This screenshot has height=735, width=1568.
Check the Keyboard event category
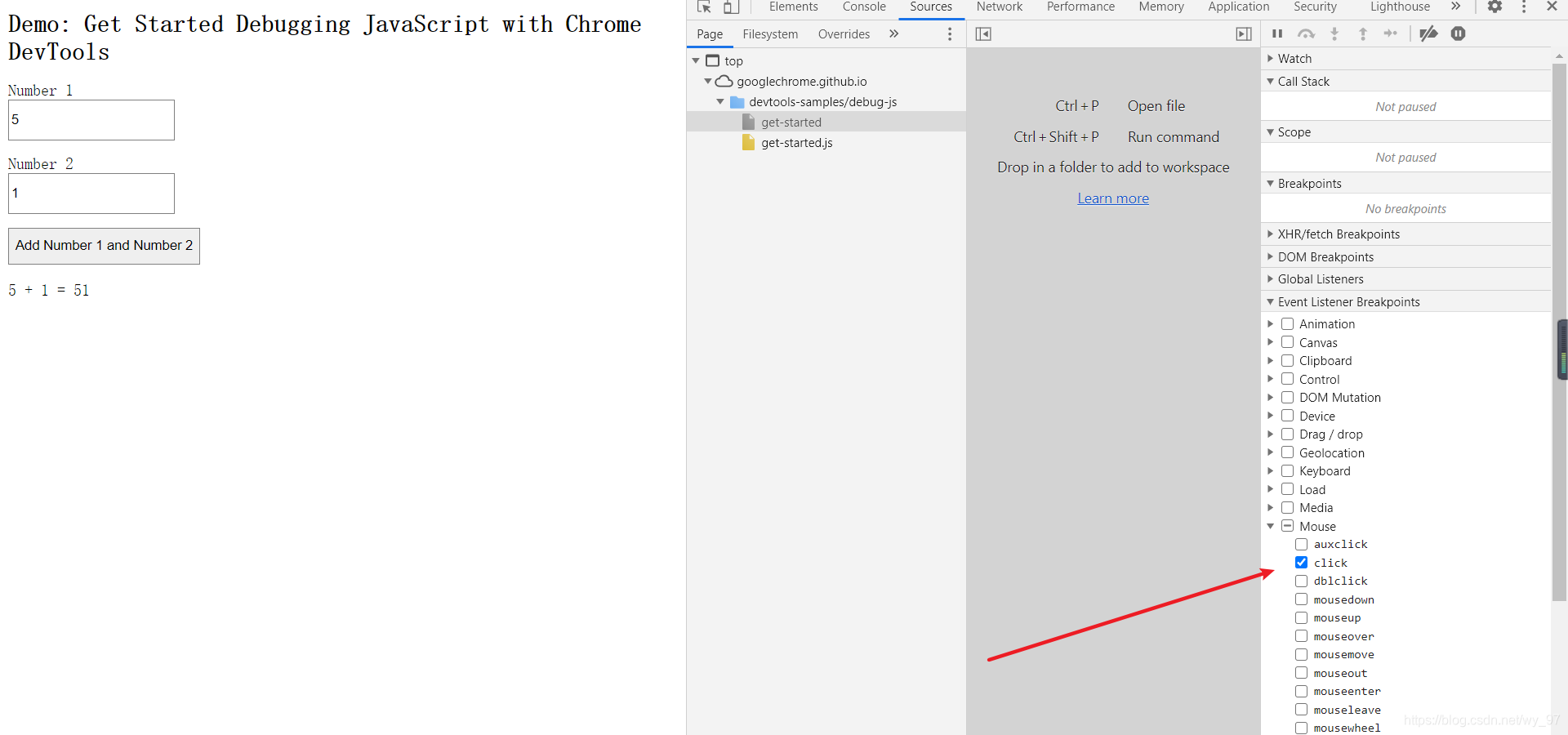[x=1287, y=470]
